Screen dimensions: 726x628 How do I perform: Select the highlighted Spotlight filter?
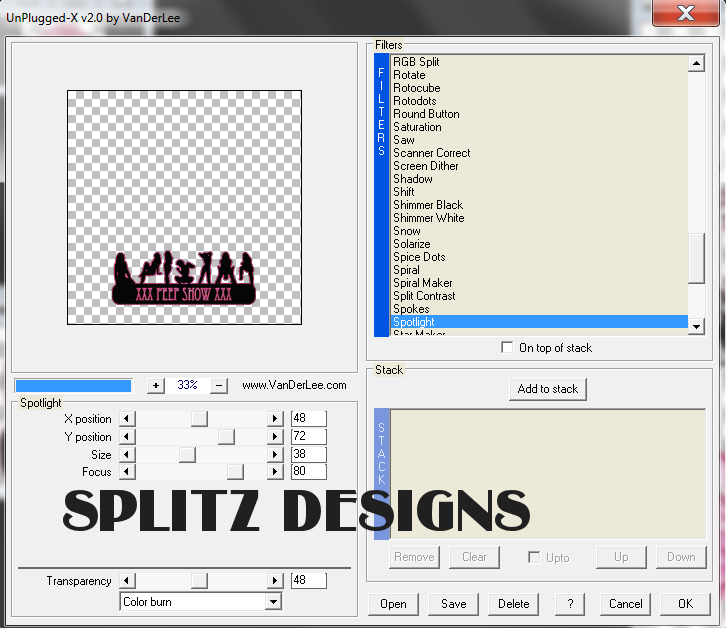tap(539, 321)
